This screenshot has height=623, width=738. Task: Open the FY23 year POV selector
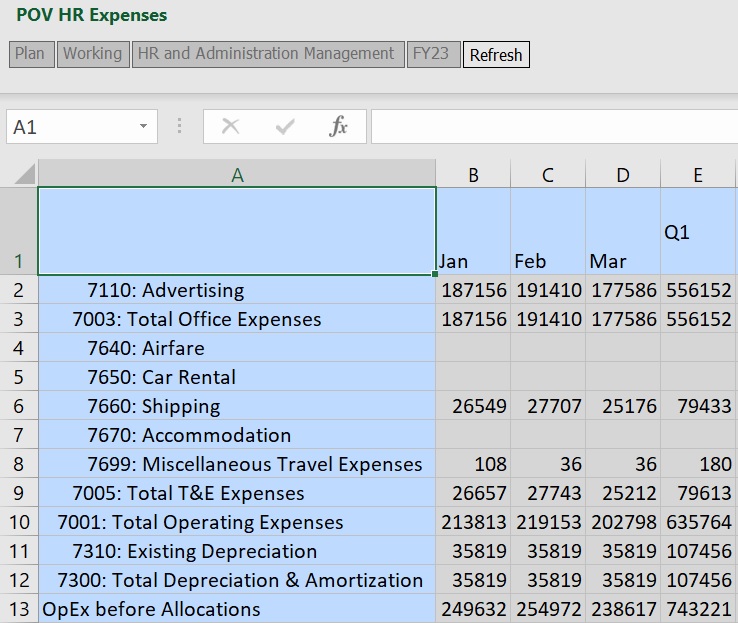coord(431,54)
